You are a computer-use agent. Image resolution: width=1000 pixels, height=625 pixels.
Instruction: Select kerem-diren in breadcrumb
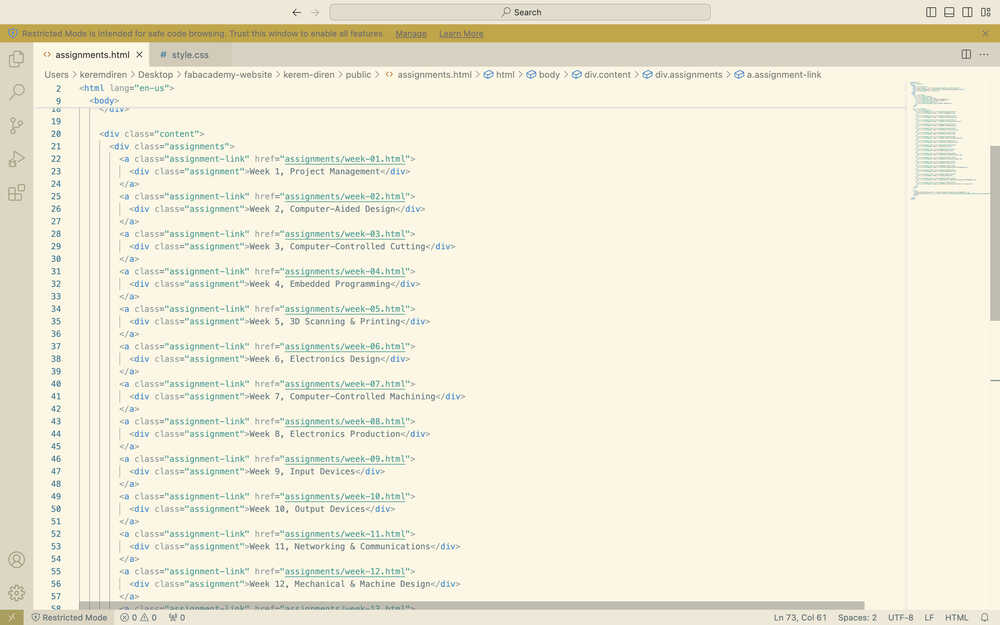pyautogui.click(x=309, y=75)
